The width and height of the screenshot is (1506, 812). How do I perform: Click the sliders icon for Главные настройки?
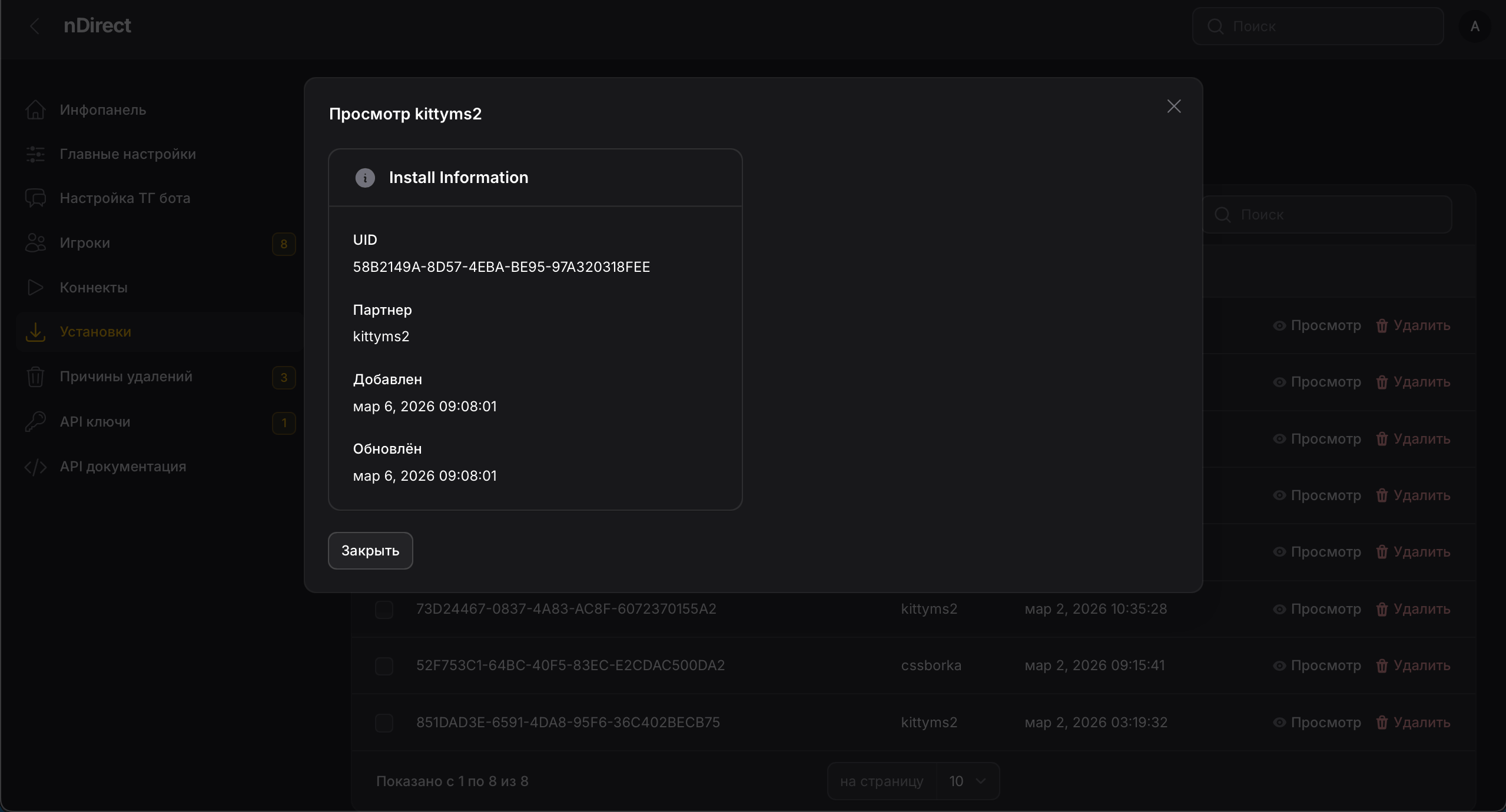(35, 154)
